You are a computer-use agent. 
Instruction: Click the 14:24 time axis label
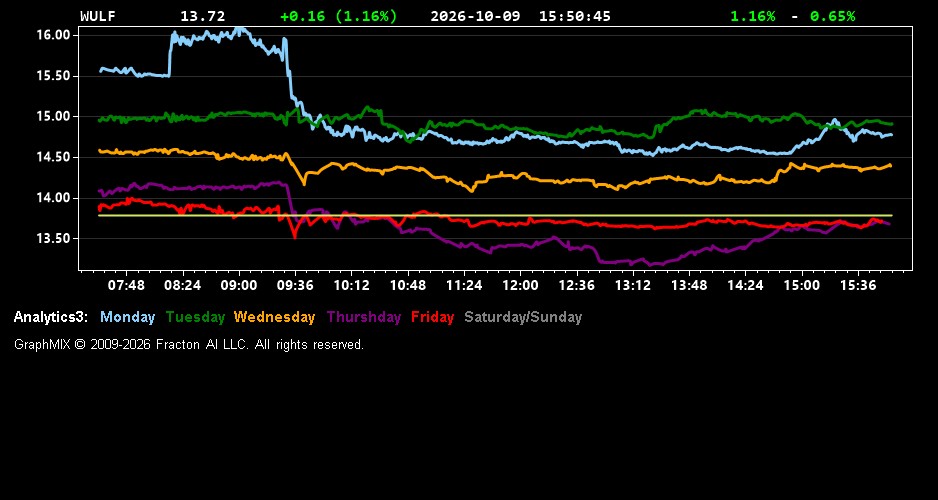[745, 286]
